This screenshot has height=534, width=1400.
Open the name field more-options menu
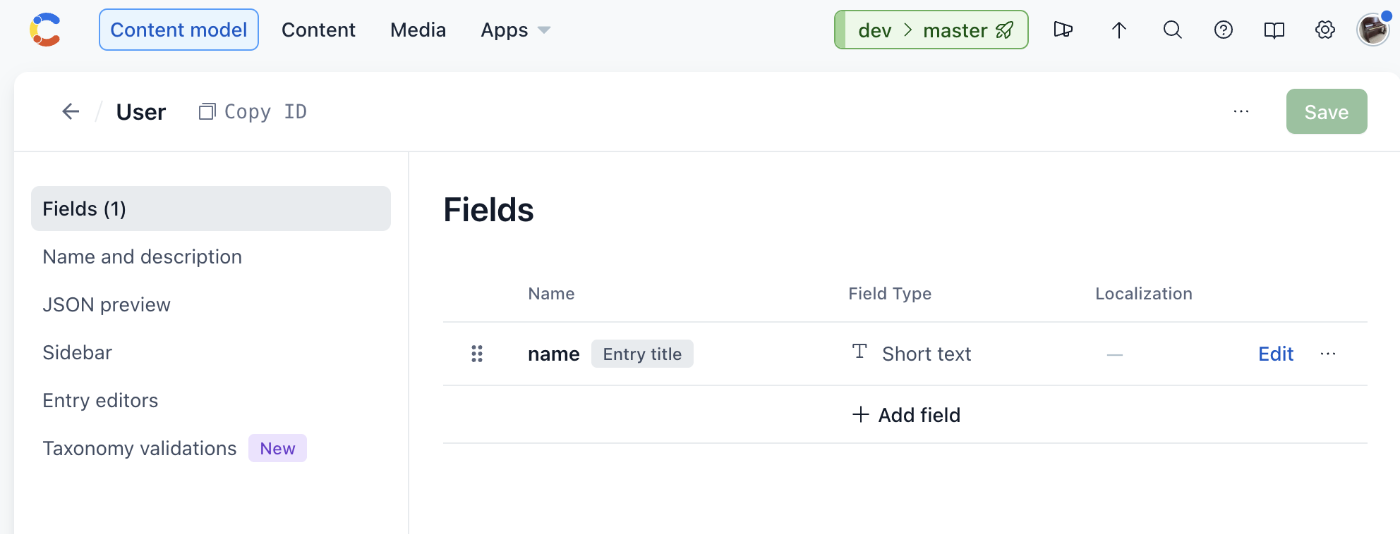pyautogui.click(x=1328, y=354)
